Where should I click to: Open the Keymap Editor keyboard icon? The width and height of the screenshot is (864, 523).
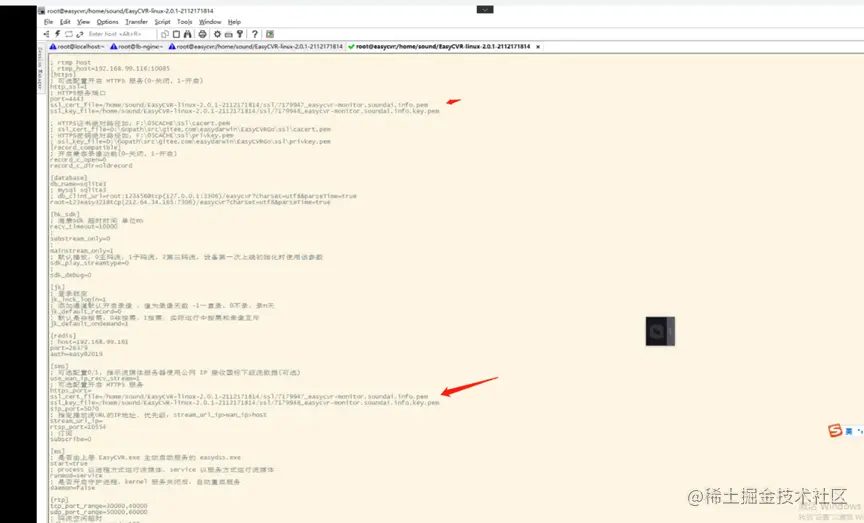tap(229, 34)
